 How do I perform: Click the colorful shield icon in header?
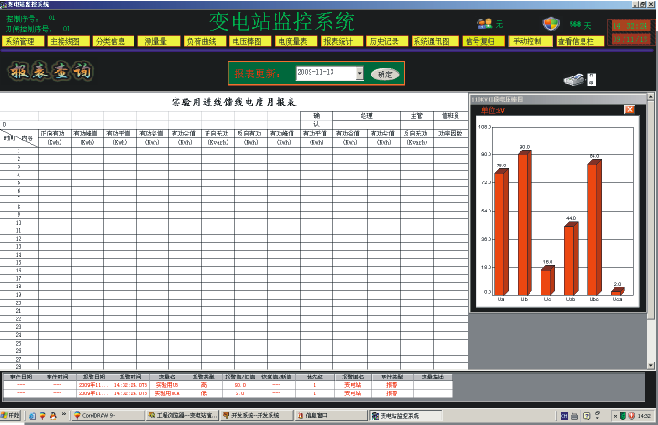[552, 23]
